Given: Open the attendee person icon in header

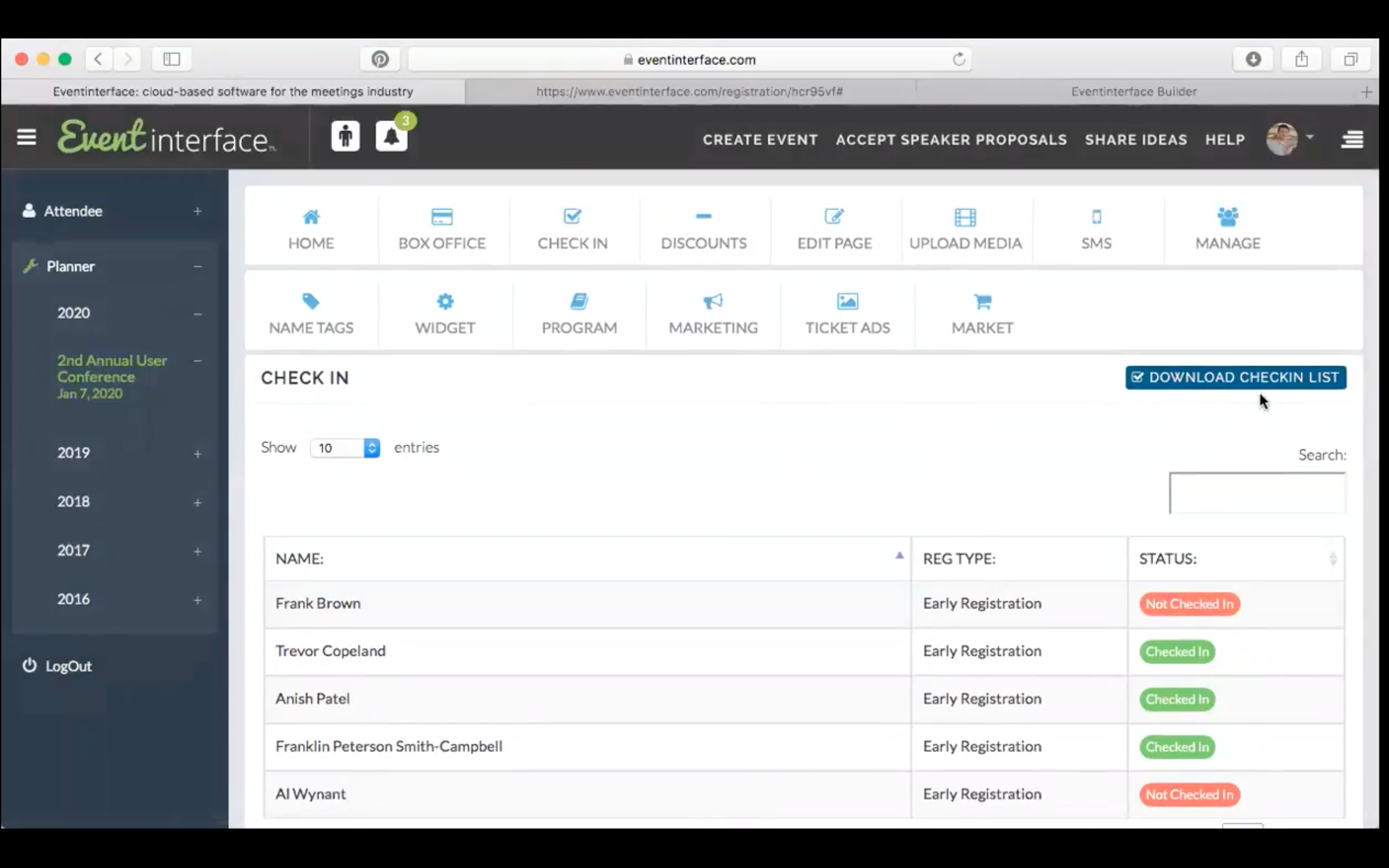Looking at the screenshot, I should pyautogui.click(x=345, y=136).
